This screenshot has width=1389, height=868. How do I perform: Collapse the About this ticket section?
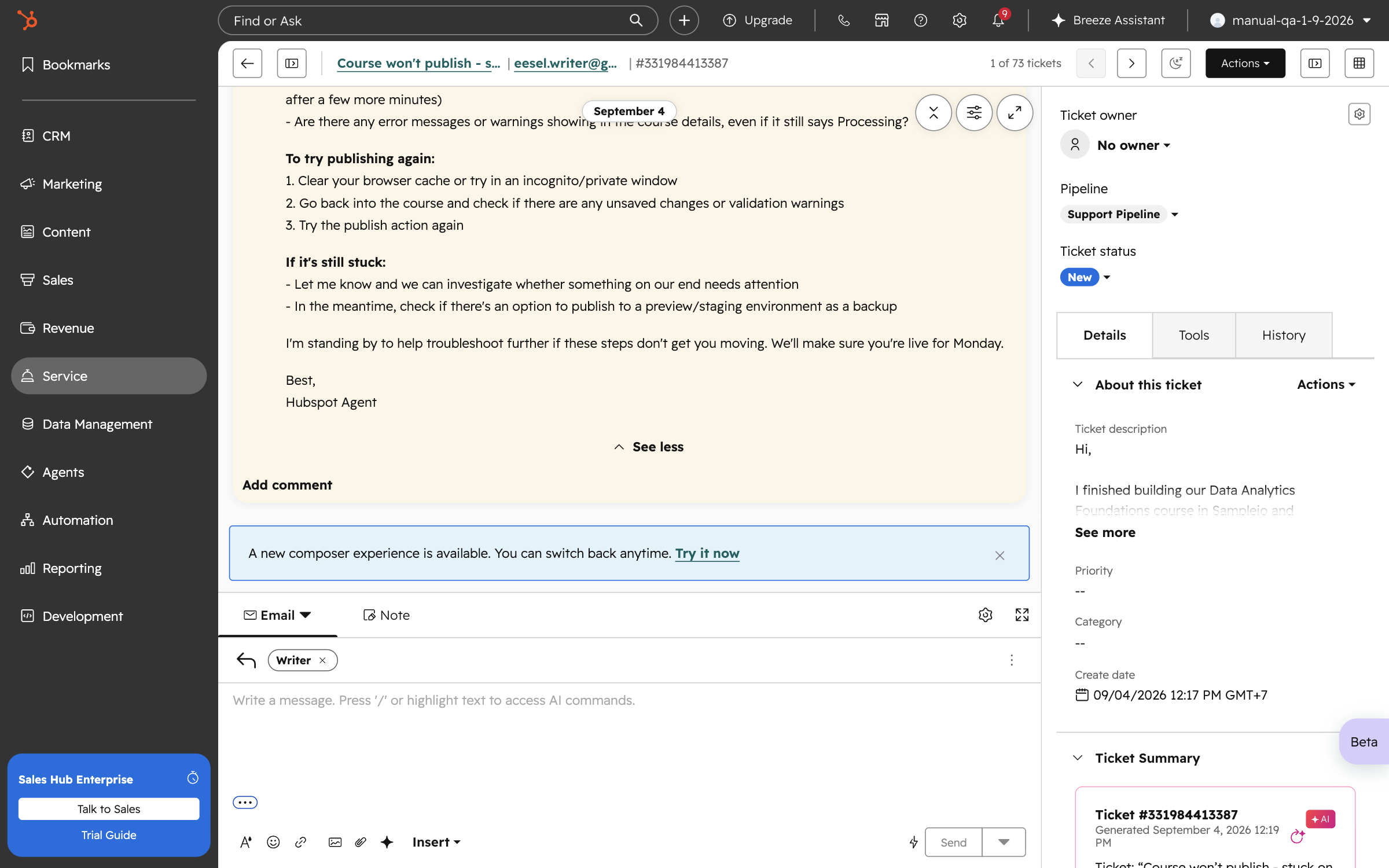point(1078,384)
